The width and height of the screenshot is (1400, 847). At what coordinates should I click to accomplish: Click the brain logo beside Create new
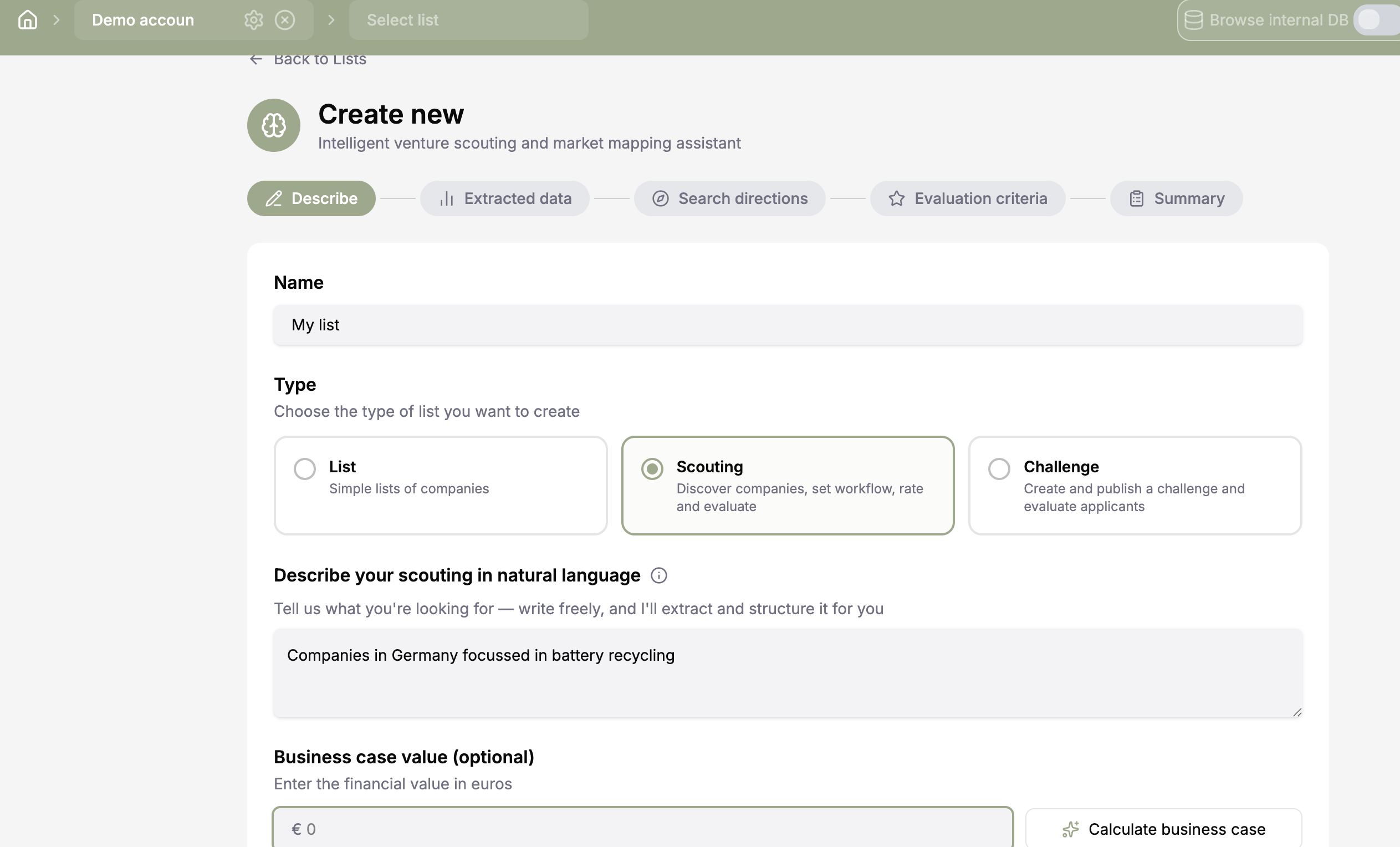[x=273, y=125]
